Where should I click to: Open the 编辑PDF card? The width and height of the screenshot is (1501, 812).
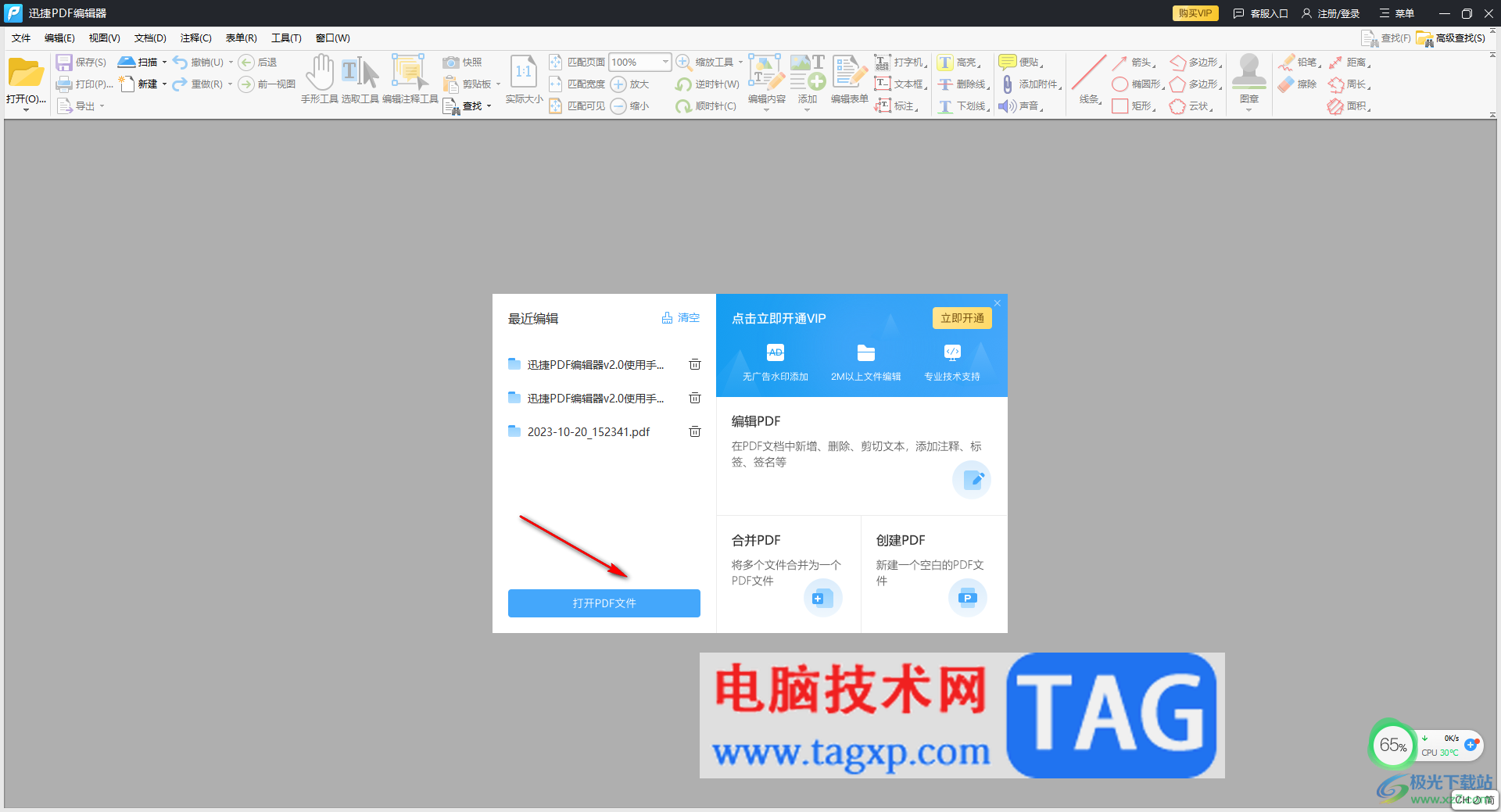(x=862, y=456)
